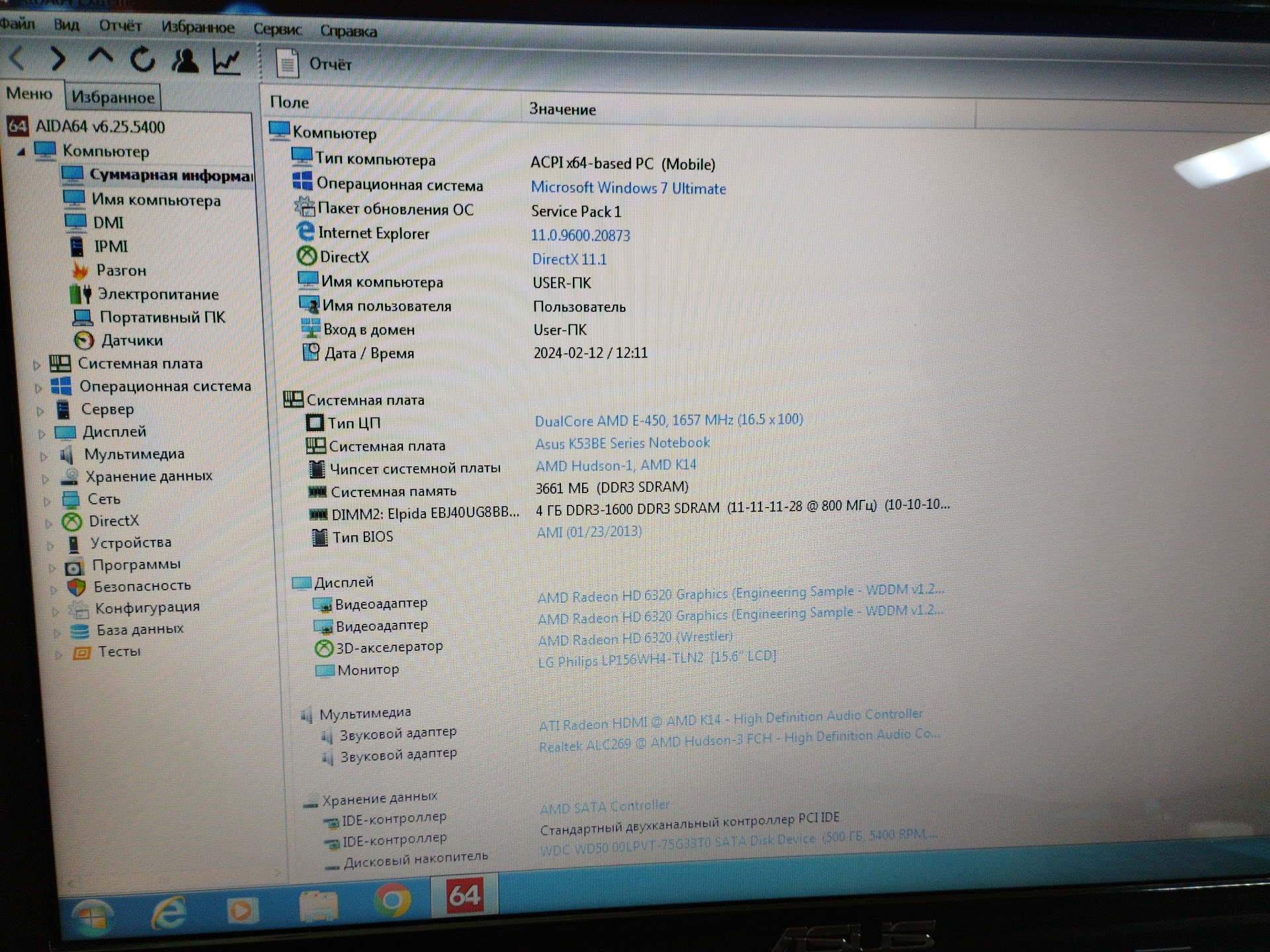This screenshot has width=1270, height=952.
Task: Open Internet Explorer version 11.0.9600.20873 link
Action: (x=581, y=235)
